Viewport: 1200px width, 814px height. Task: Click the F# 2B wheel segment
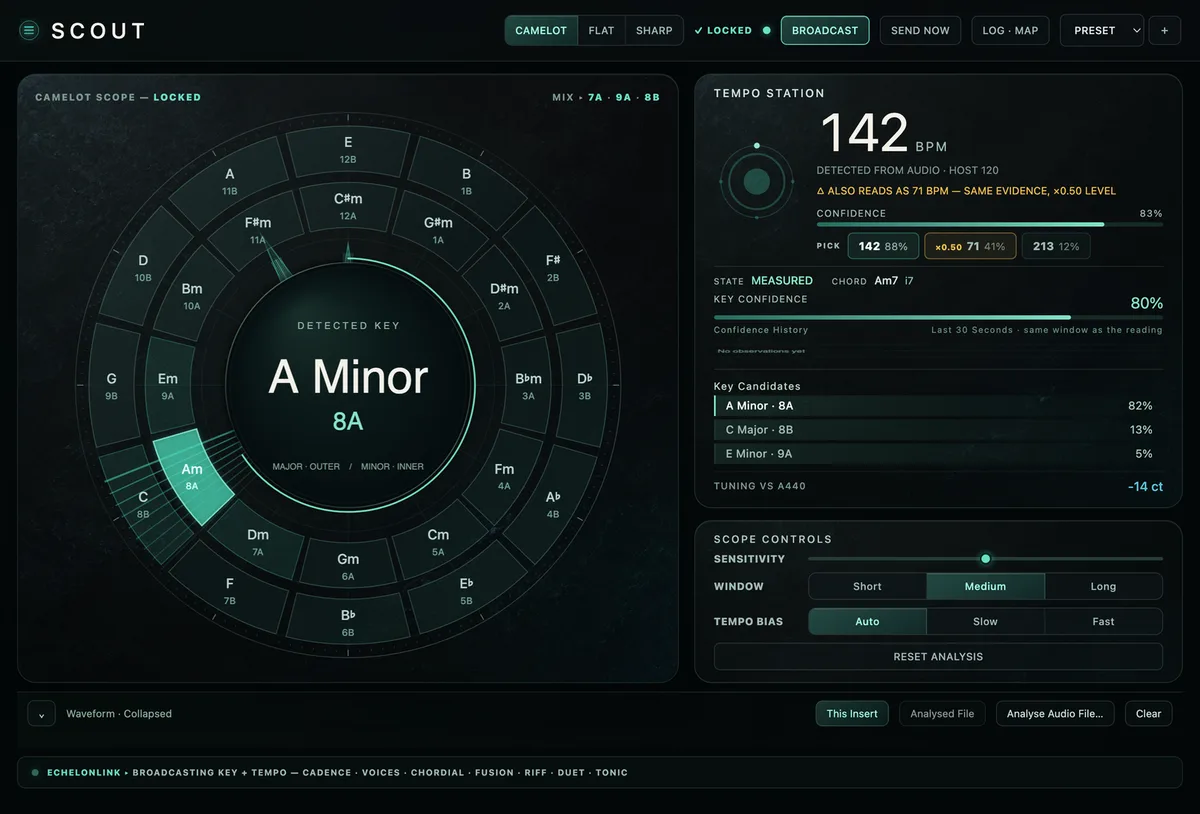tap(553, 267)
